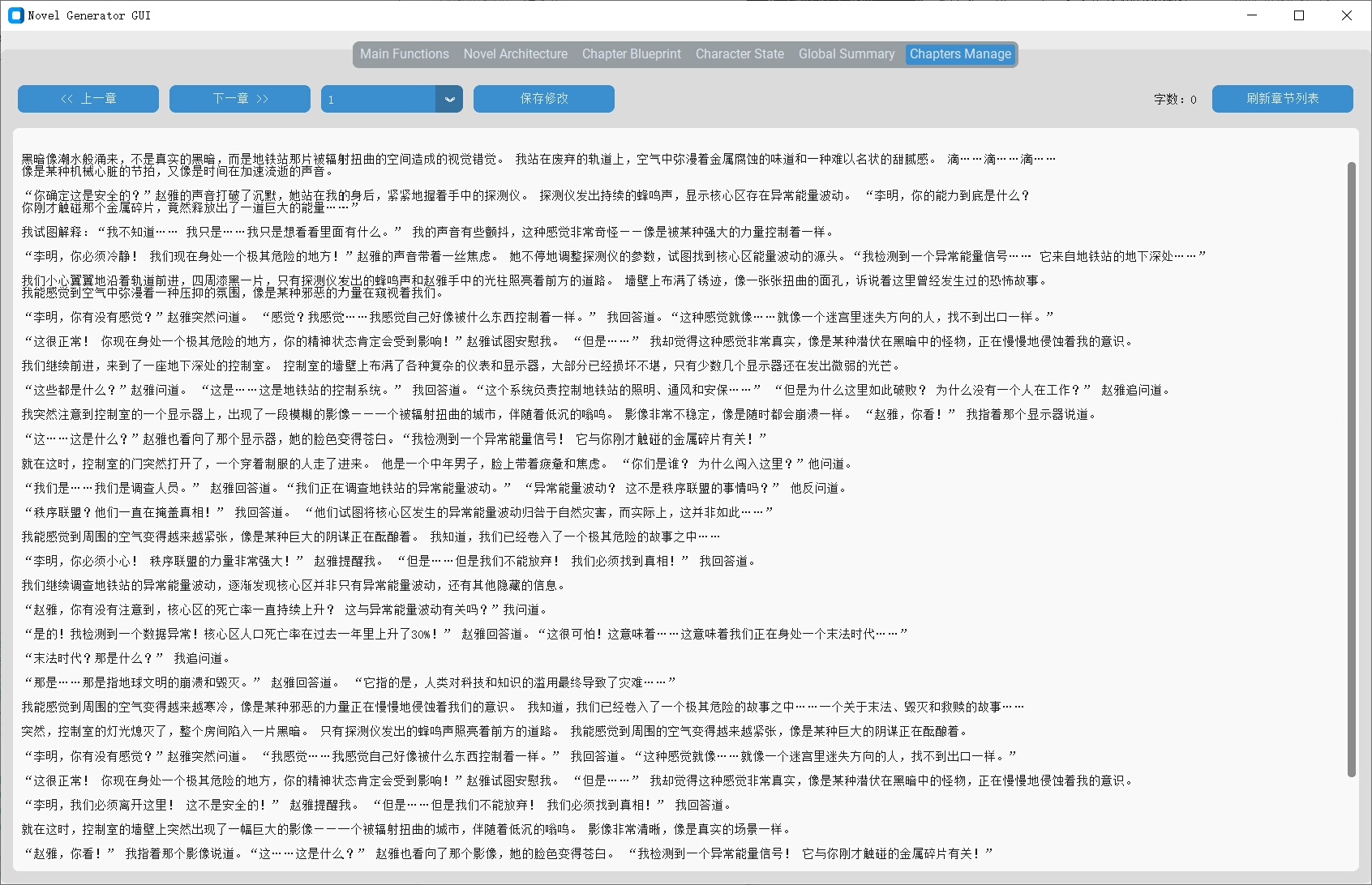Save edits with 保存修改 button
The image size is (1372, 885).
544,99
